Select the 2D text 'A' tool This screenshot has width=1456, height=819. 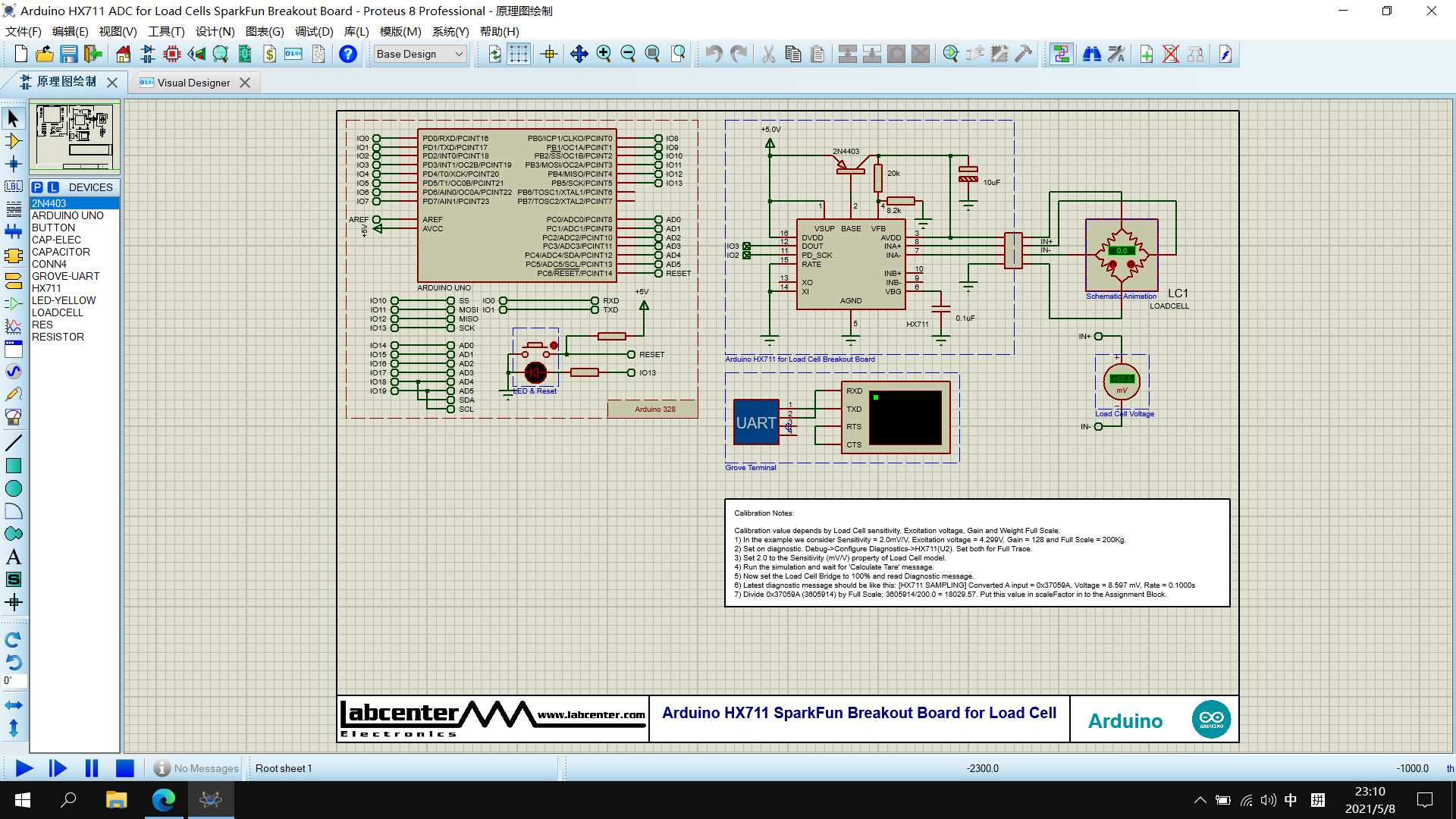[13, 557]
